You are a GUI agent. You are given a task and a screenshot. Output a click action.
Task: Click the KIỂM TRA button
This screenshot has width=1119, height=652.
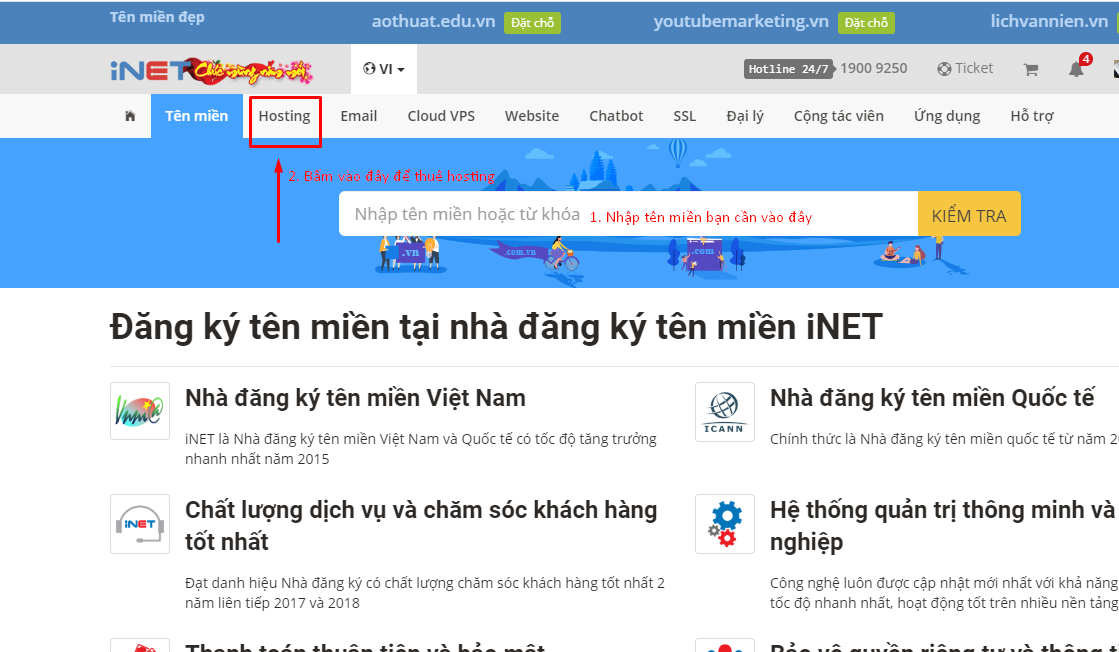pos(969,214)
